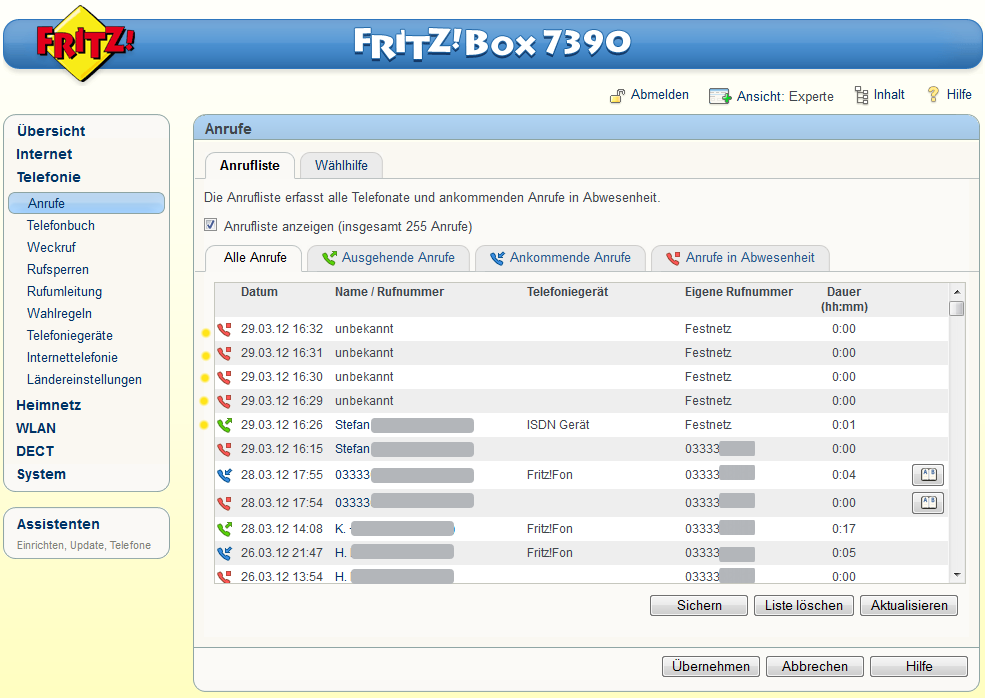This screenshot has width=985, height=698.
Task: Click Aktualisieren to refresh the call list
Action: 908,605
